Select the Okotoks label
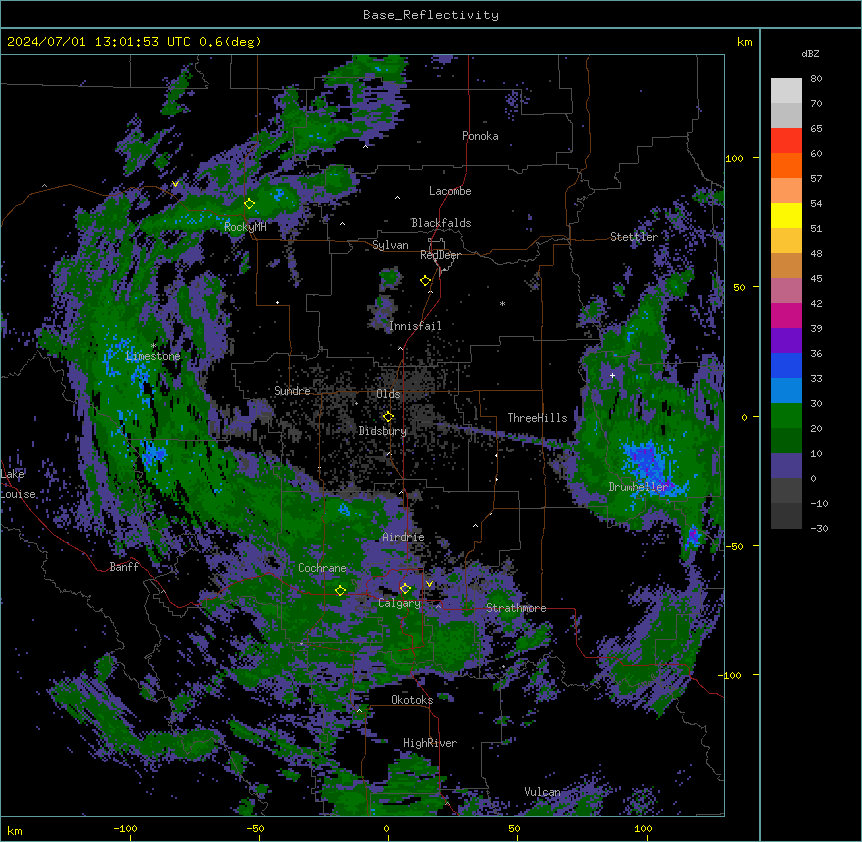This screenshot has width=862, height=842. [x=412, y=700]
